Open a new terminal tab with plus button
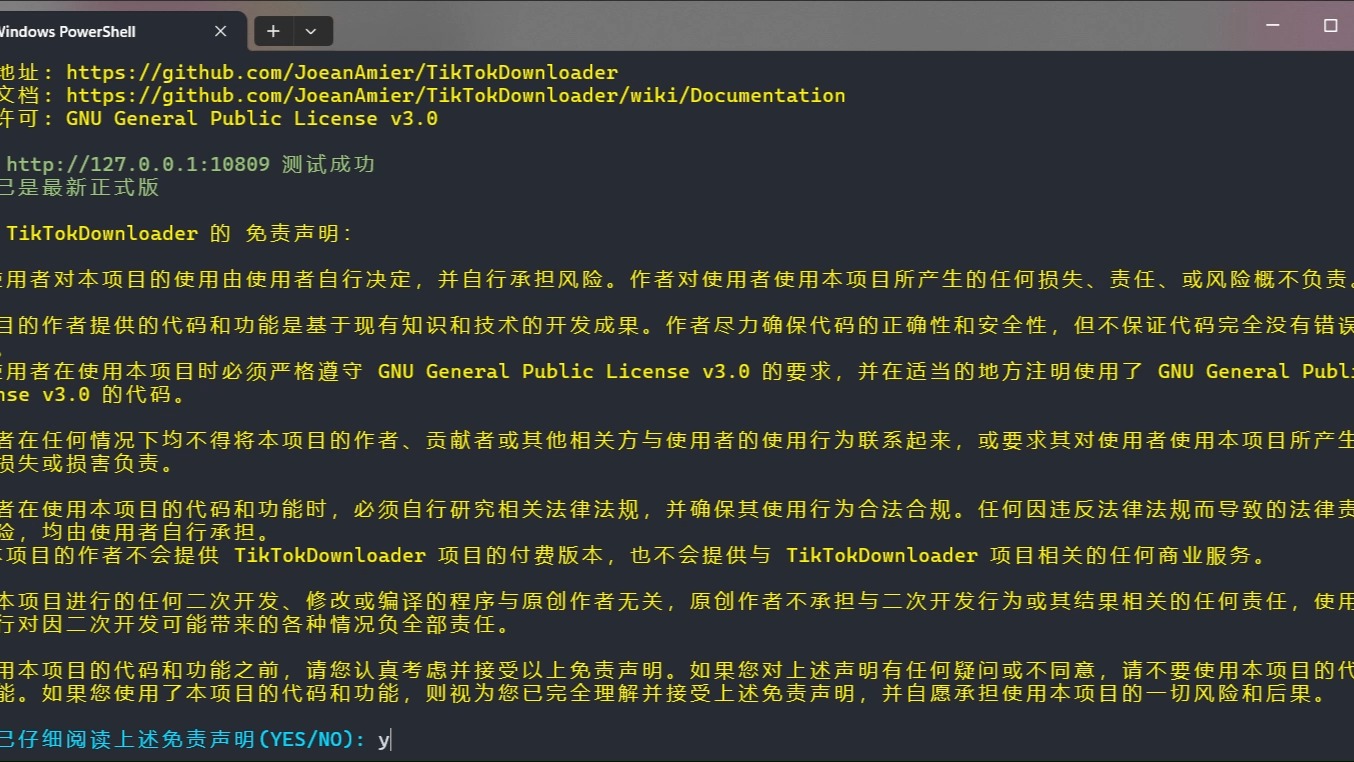Image resolution: width=1354 pixels, height=762 pixels. click(273, 31)
